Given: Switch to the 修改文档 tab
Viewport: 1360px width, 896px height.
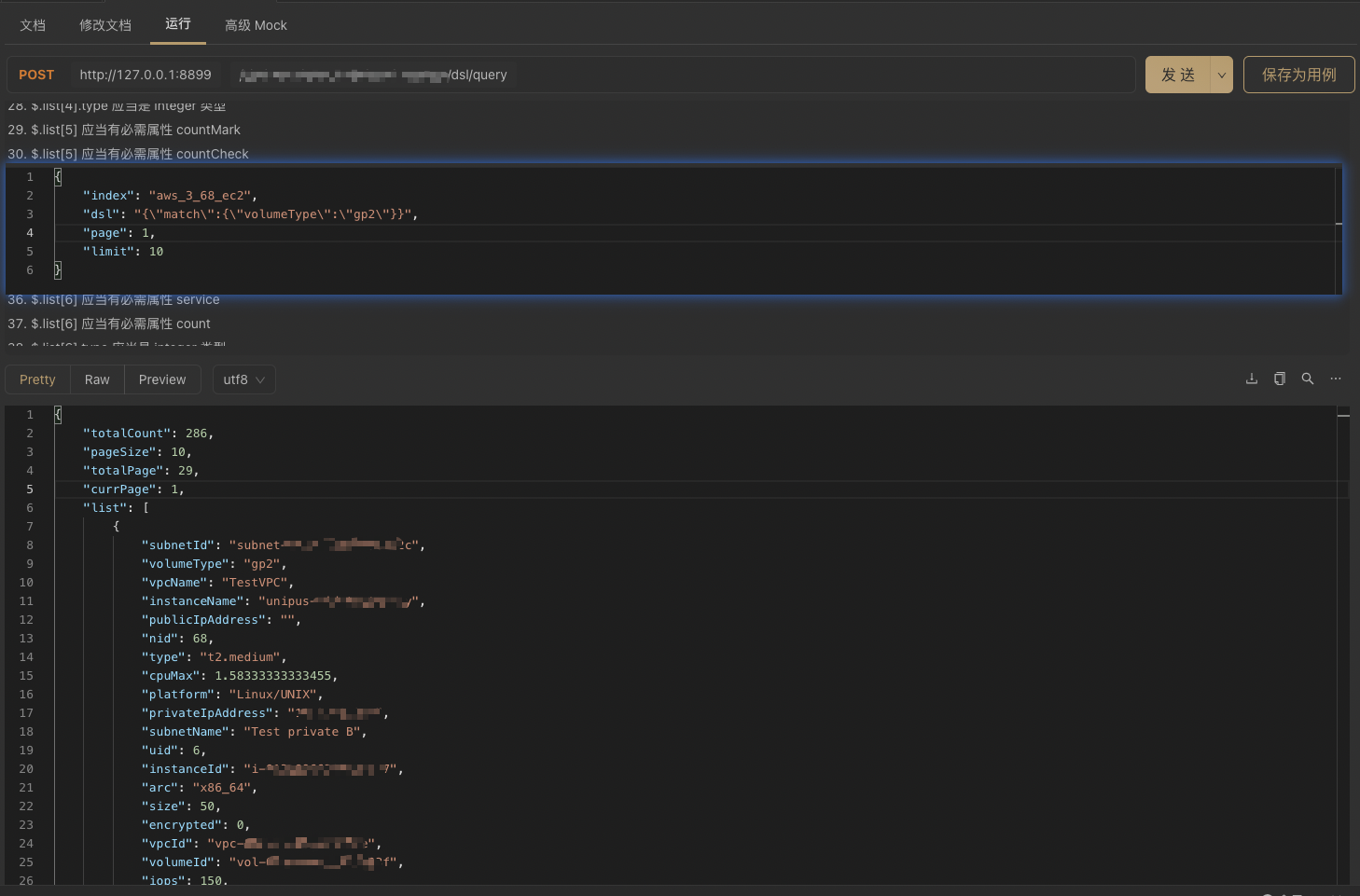Looking at the screenshot, I should [x=105, y=25].
